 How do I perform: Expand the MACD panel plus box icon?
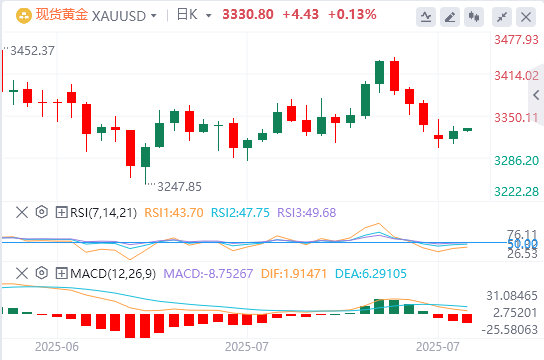coord(61,273)
